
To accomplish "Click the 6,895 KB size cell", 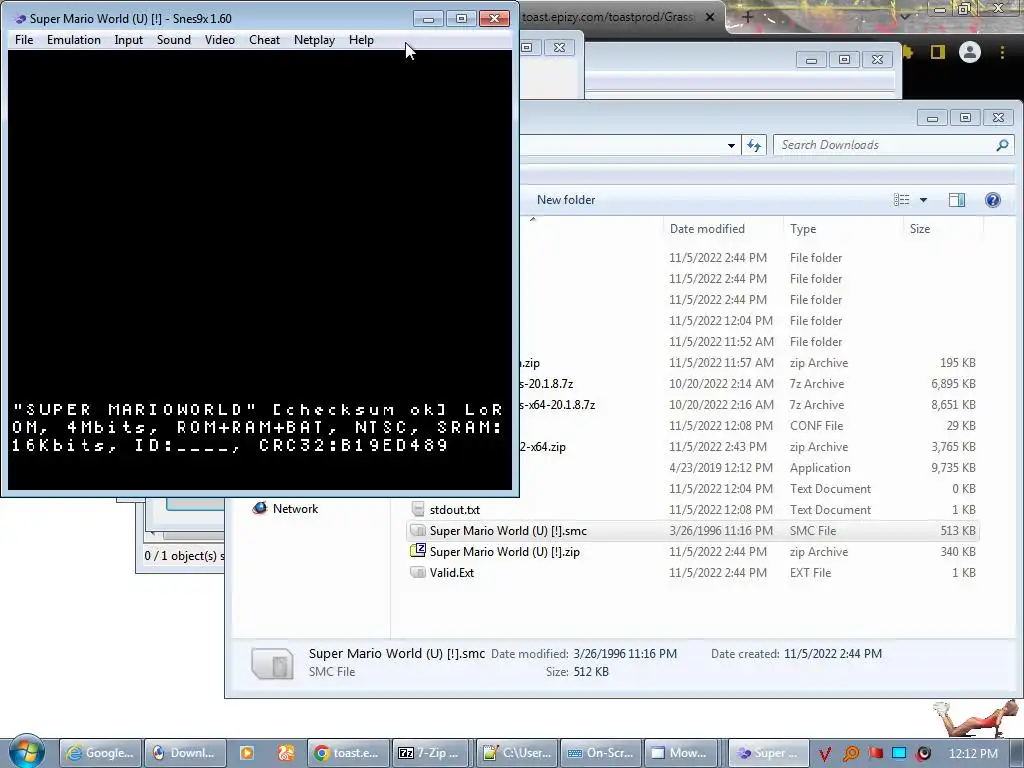I will coord(953,384).
